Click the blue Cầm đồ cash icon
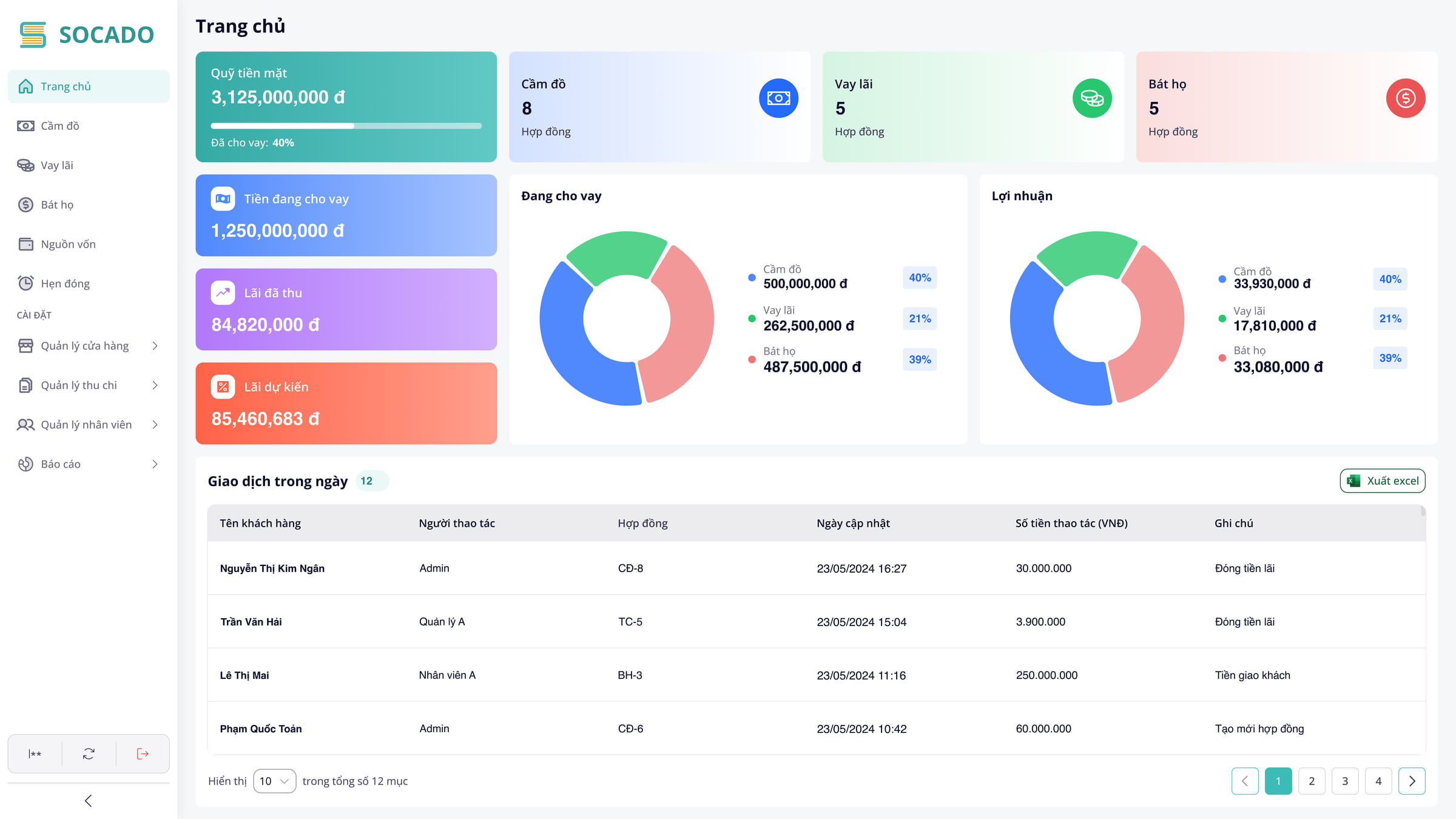1456x819 pixels. point(778,98)
